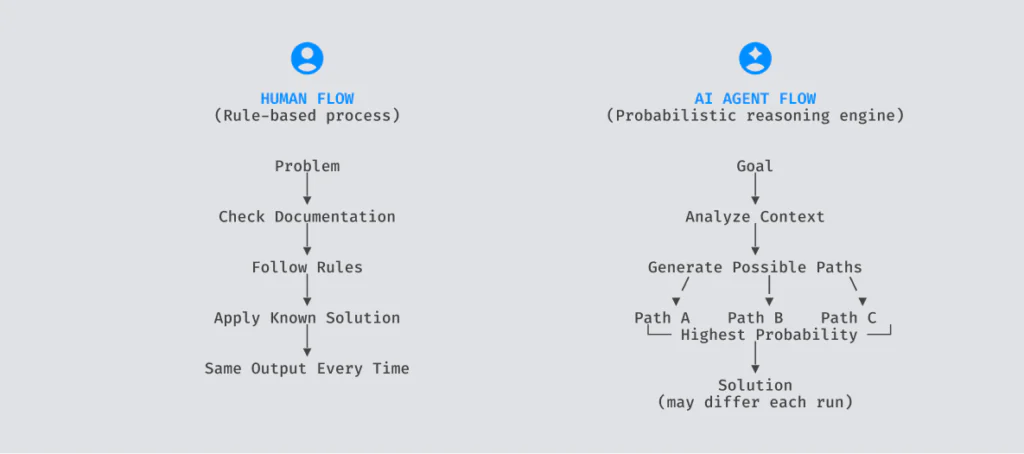Image resolution: width=1024 pixels, height=454 pixels.
Task: Click the blue human user icon
Action: click(x=307, y=58)
